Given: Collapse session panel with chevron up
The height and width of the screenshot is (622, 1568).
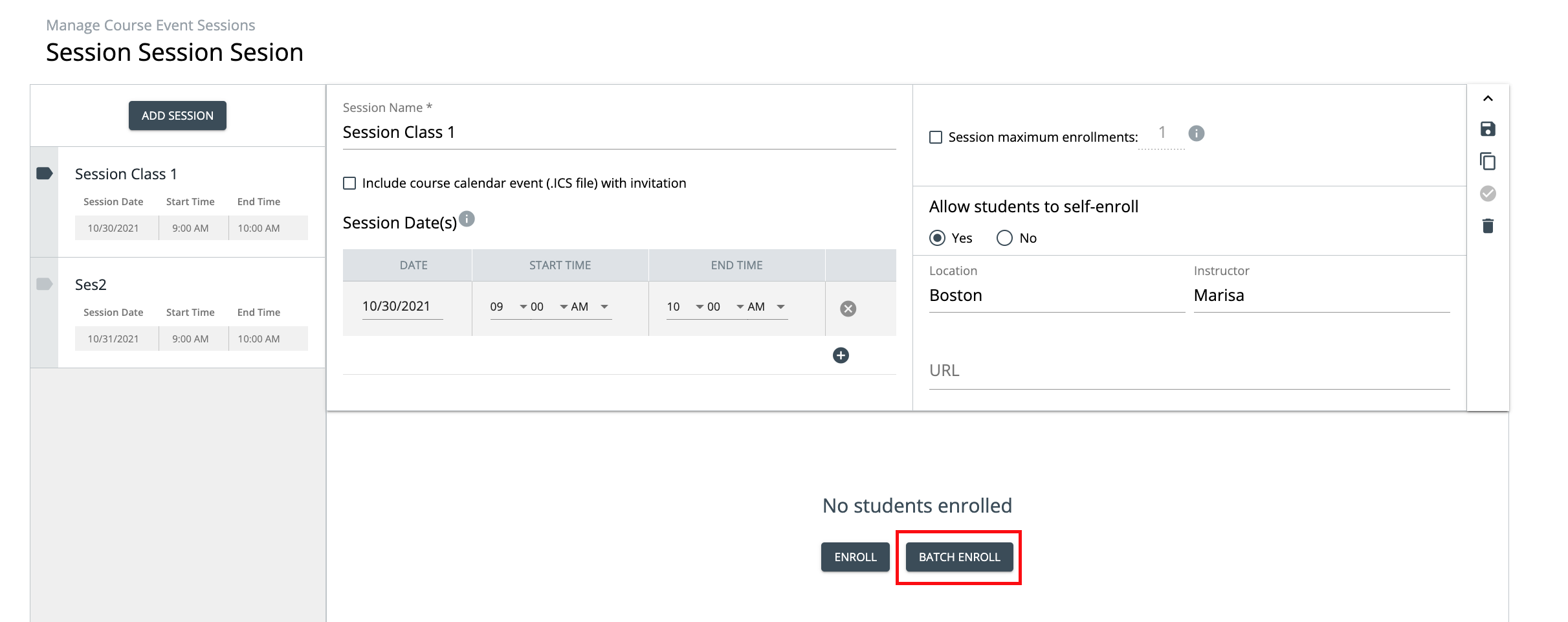Looking at the screenshot, I should [x=1488, y=98].
